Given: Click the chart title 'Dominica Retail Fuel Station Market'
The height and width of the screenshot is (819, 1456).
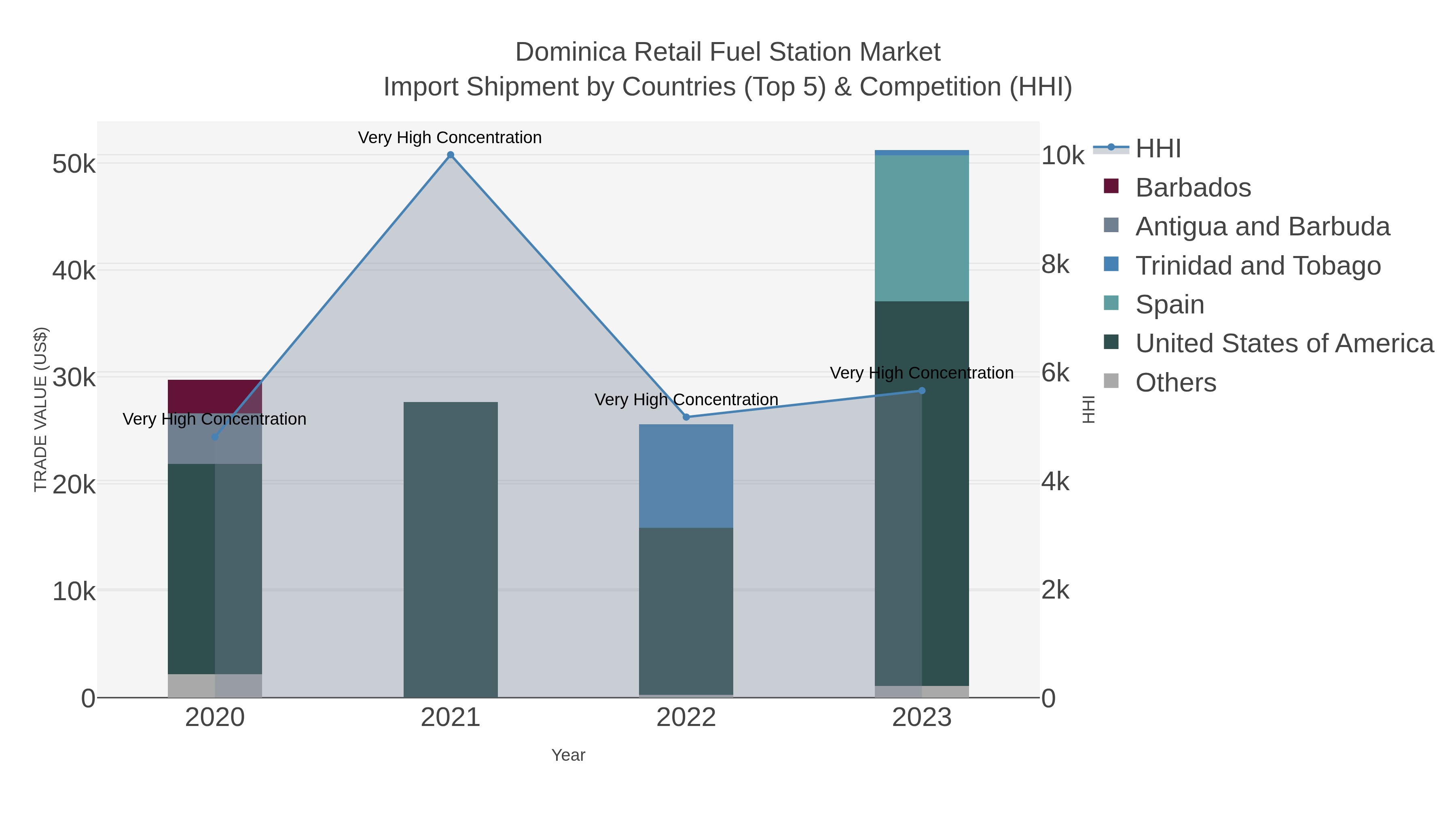Looking at the screenshot, I should click(x=728, y=52).
